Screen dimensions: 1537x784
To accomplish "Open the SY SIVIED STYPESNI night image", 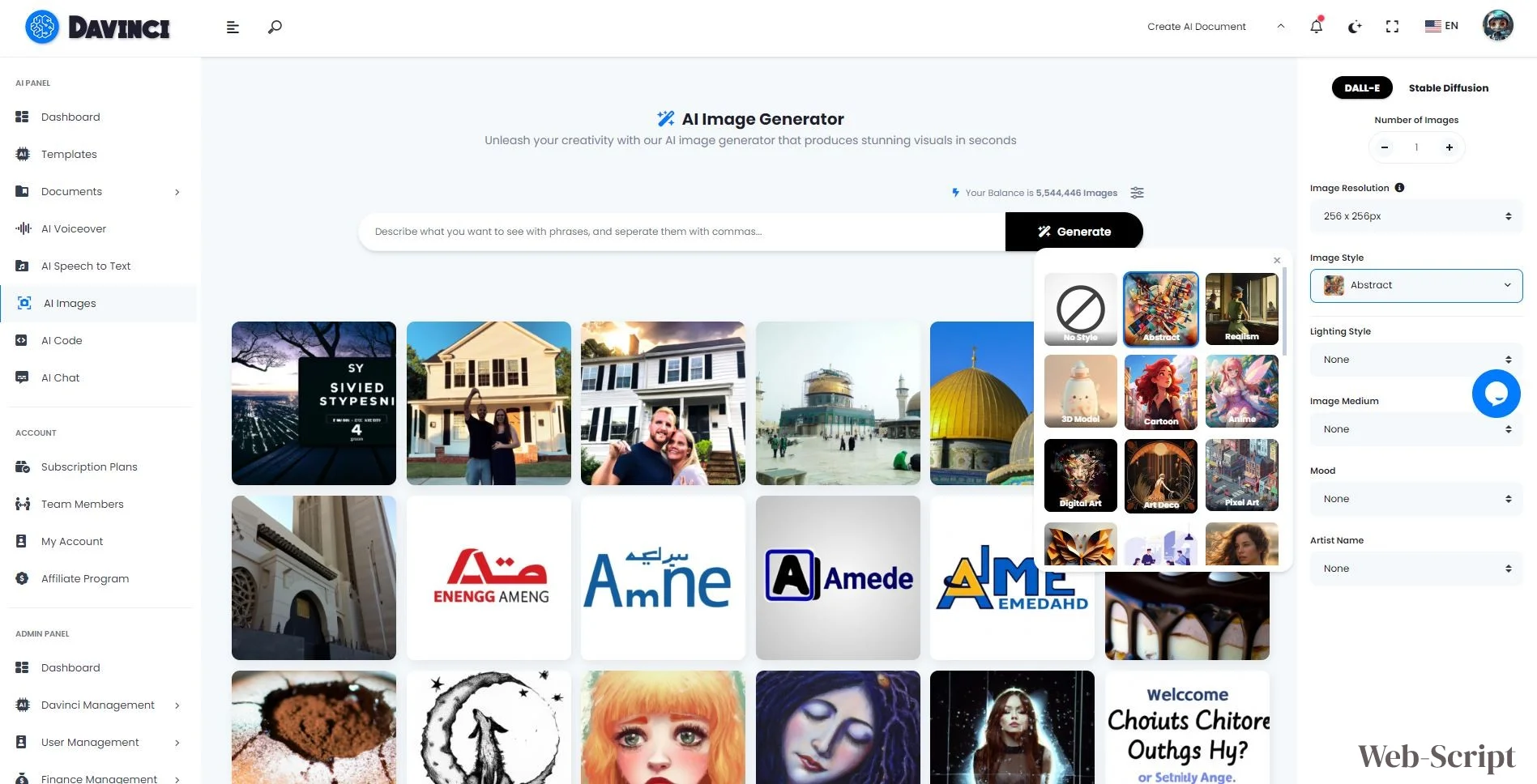I will pos(314,403).
